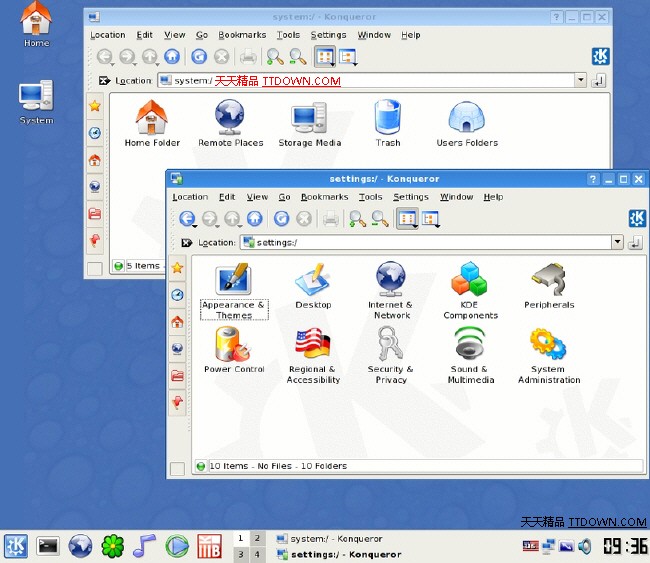Open Appearance & Themes settings icon
The image size is (650, 563).
pyautogui.click(x=234, y=291)
